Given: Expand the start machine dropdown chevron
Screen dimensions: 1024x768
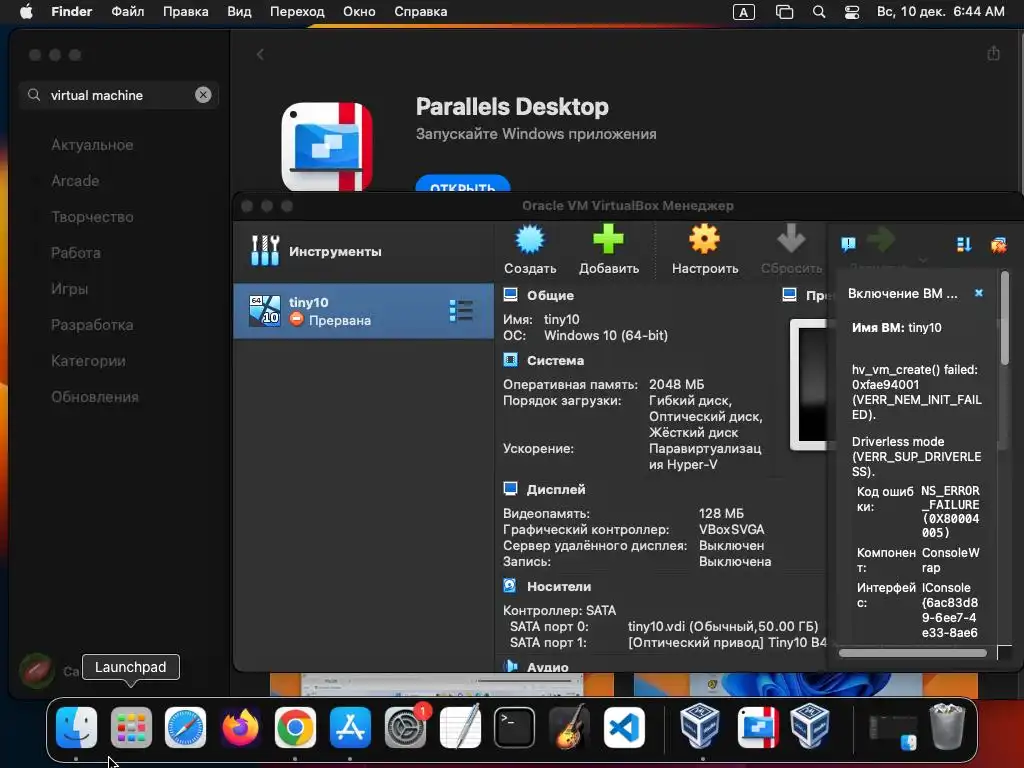Looking at the screenshot, I should tap(922, 260).
